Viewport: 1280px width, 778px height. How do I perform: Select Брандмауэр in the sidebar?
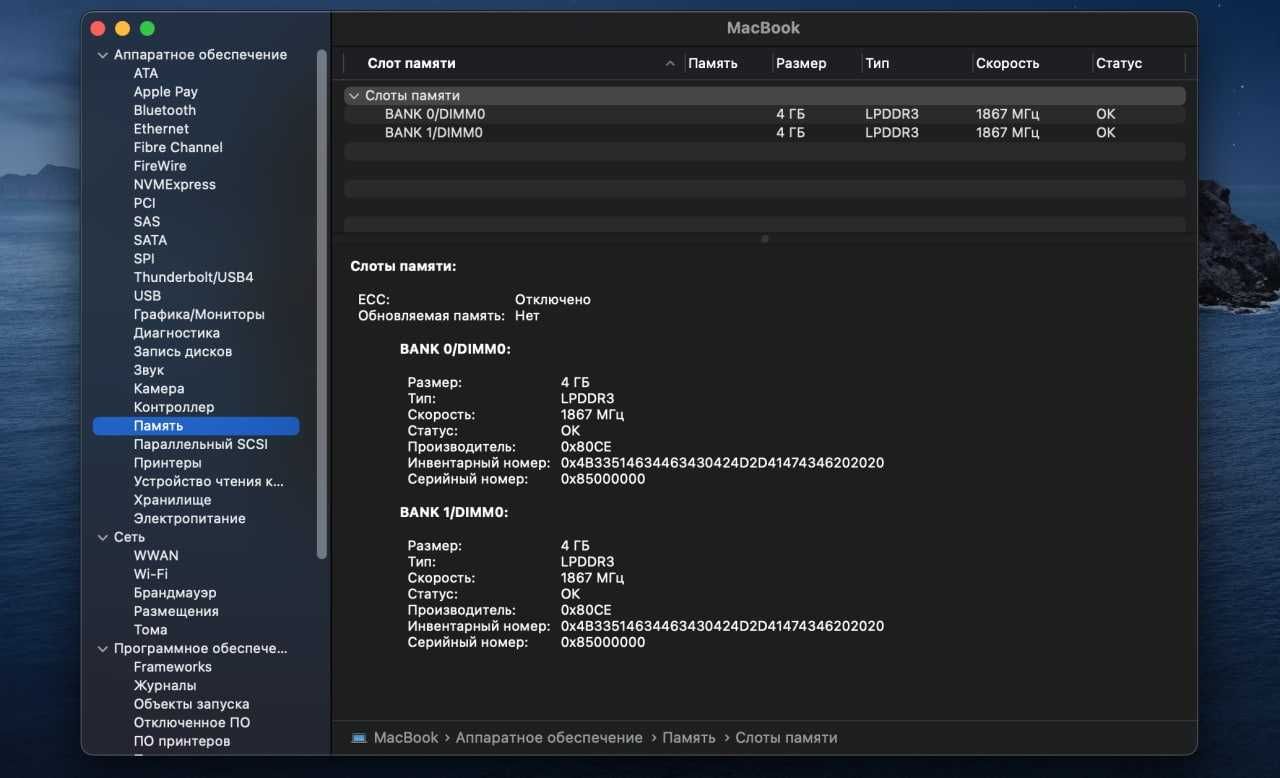(x=175, y=592)
